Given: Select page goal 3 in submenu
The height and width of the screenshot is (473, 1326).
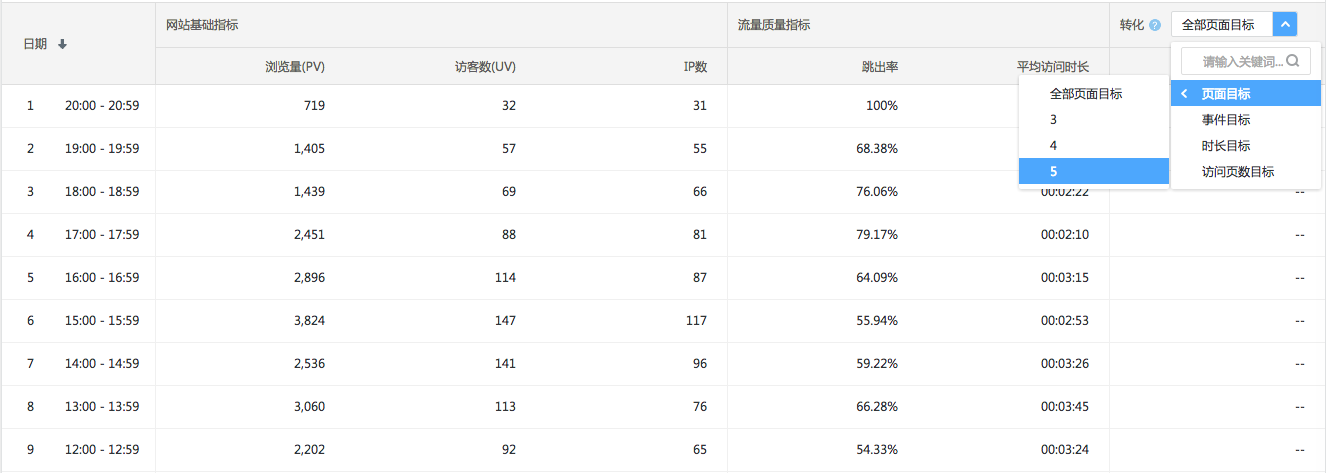Looking at the screenshot, I should 1054,120.
